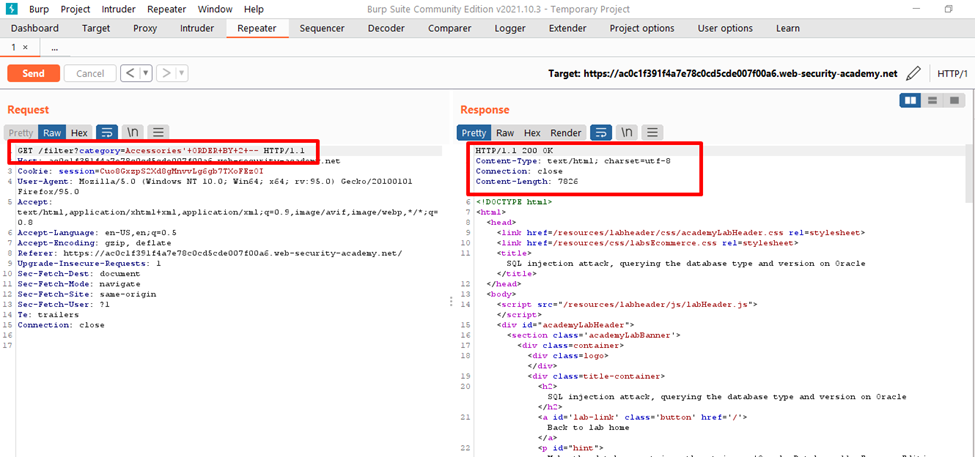The width and height of the screenshot is (975, 457).
Task: Close Repeater tab 1 with the x
Action: (25, 48)
